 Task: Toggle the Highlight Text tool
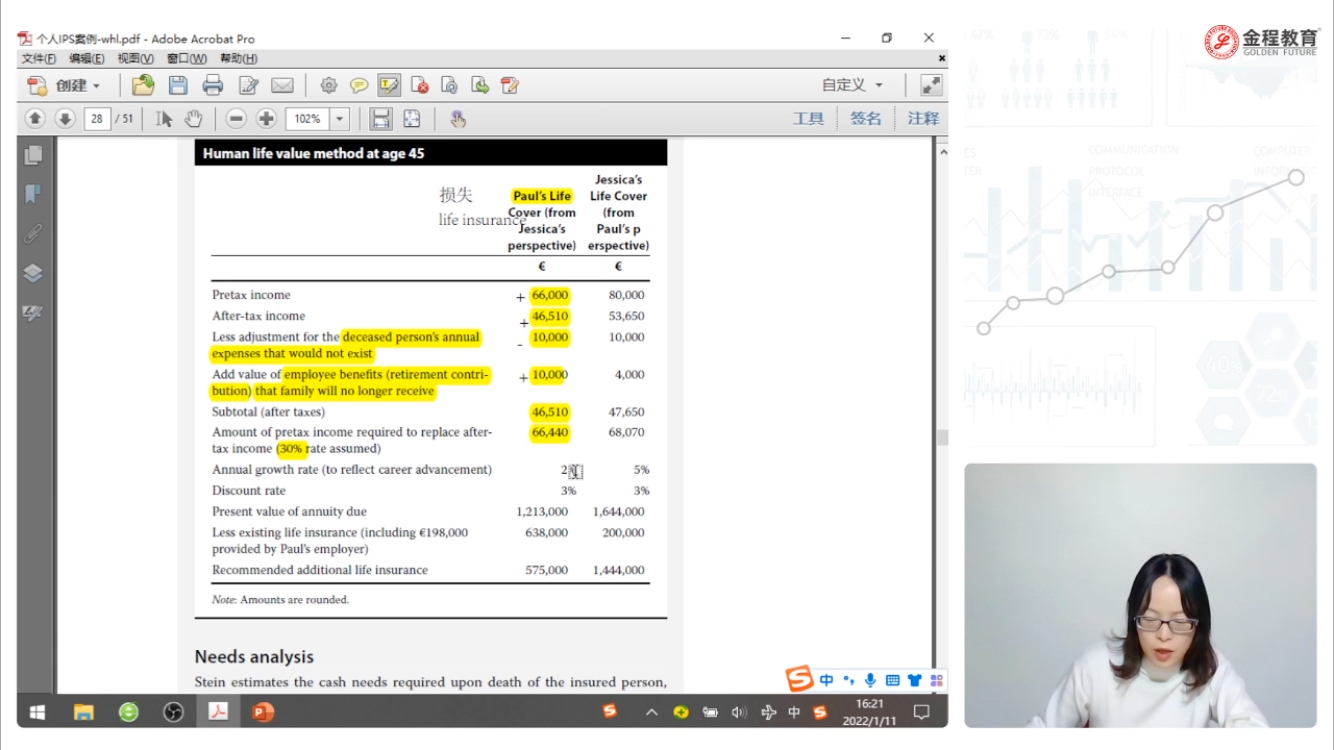tap(389, 85)
